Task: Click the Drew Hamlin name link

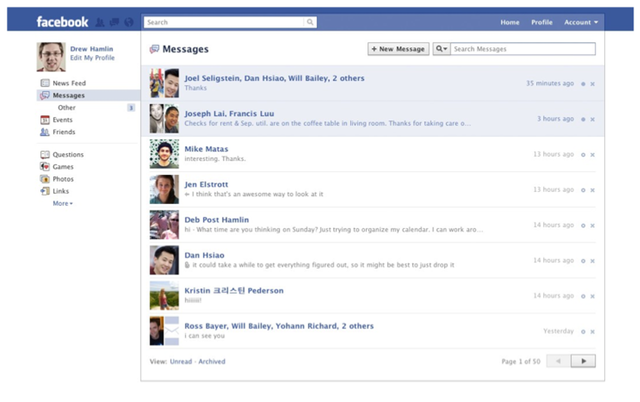Action: [91, 49]
